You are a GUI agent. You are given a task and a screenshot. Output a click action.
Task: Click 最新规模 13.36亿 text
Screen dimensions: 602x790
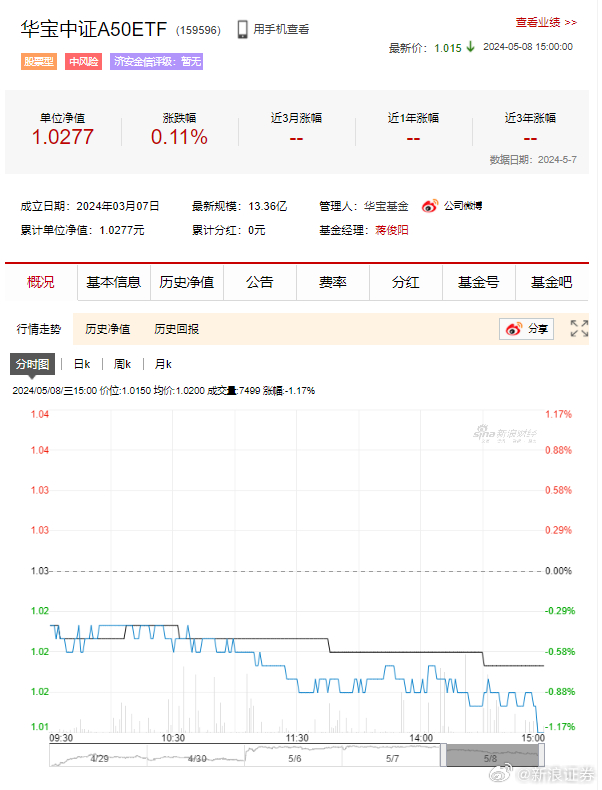pos(239,206)
